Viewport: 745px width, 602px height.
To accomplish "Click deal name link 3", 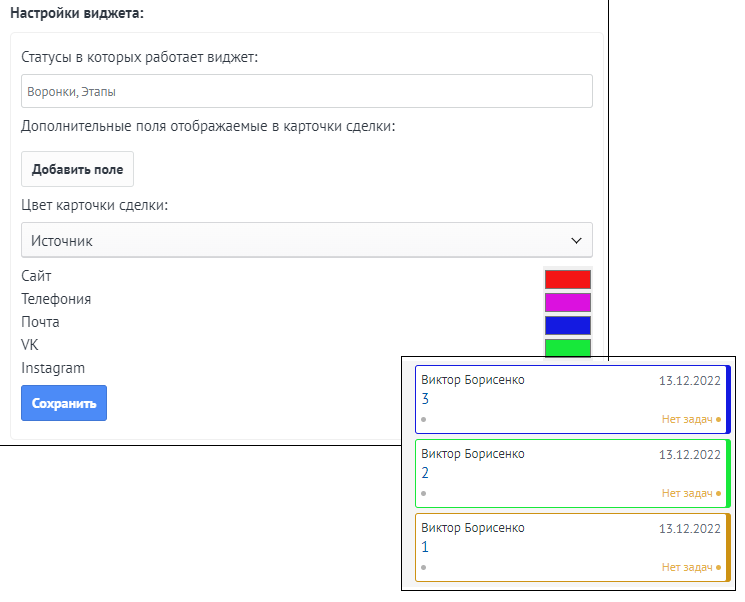I will point(425,399).
